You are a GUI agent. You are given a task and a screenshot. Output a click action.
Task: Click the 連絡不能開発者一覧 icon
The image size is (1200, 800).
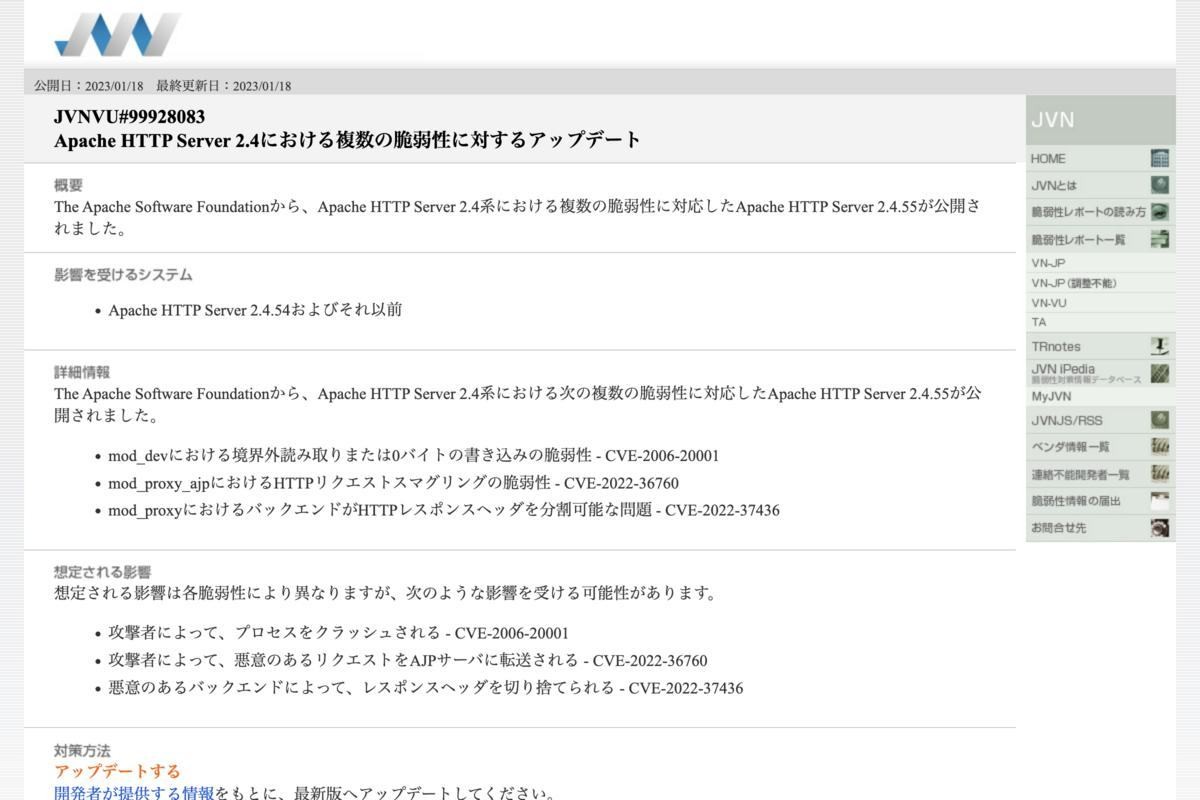tap(1159, 474)
